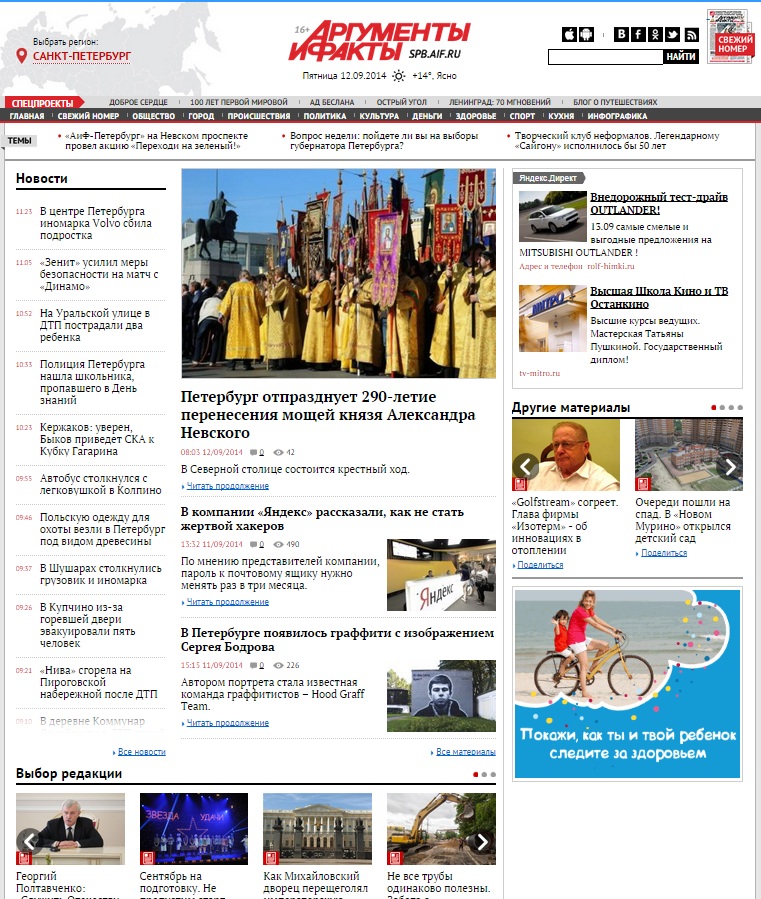Open Зенит security measures news item

(x=99, y=274)
